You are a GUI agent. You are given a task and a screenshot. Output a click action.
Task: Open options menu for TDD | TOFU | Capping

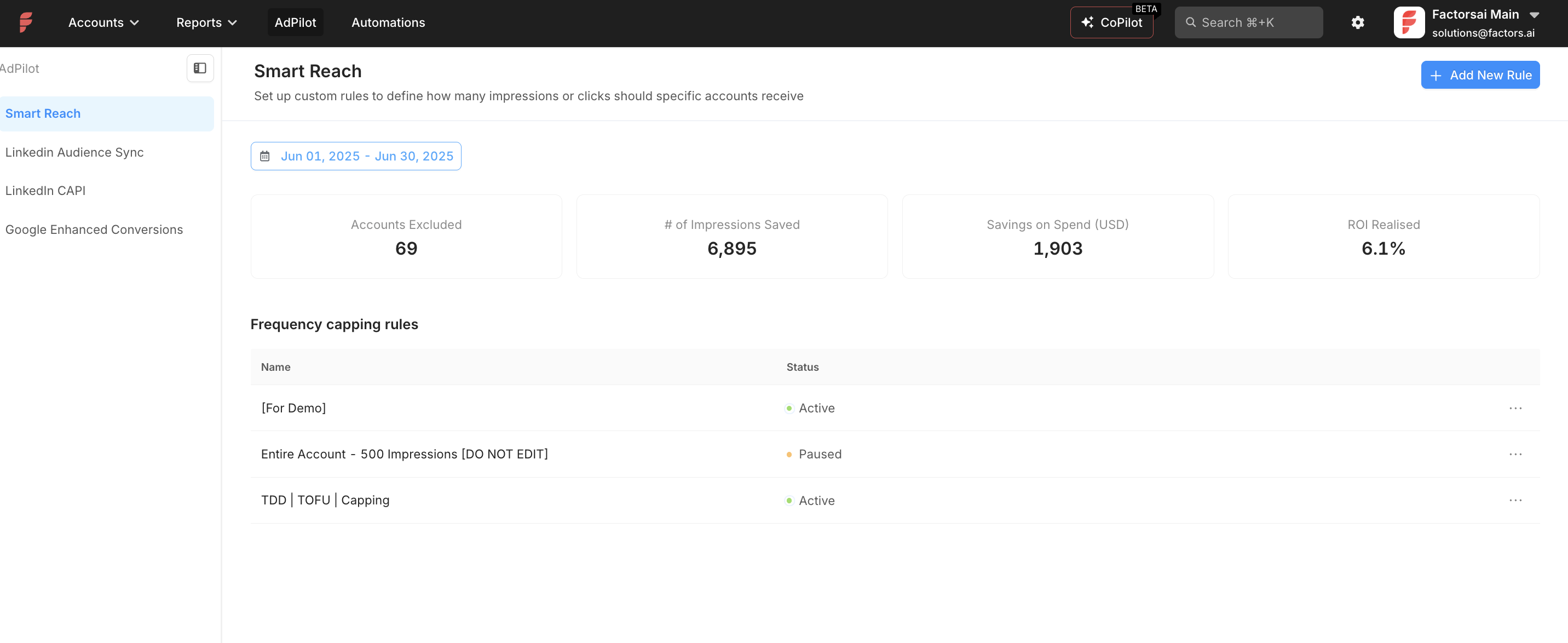coord(1516,500)
